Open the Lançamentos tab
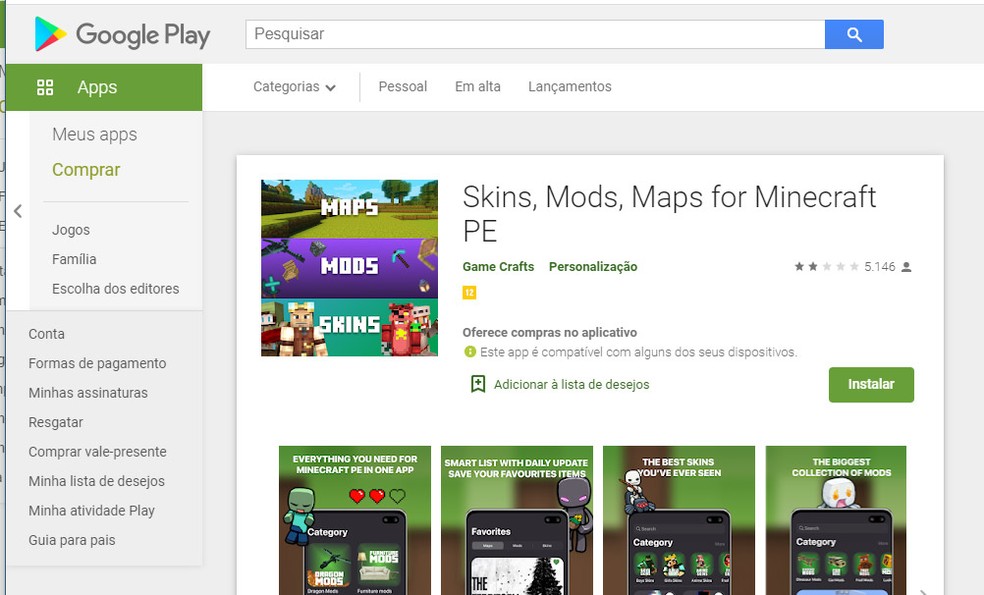This screenshot has width=984, height=595. pos(570,87)
